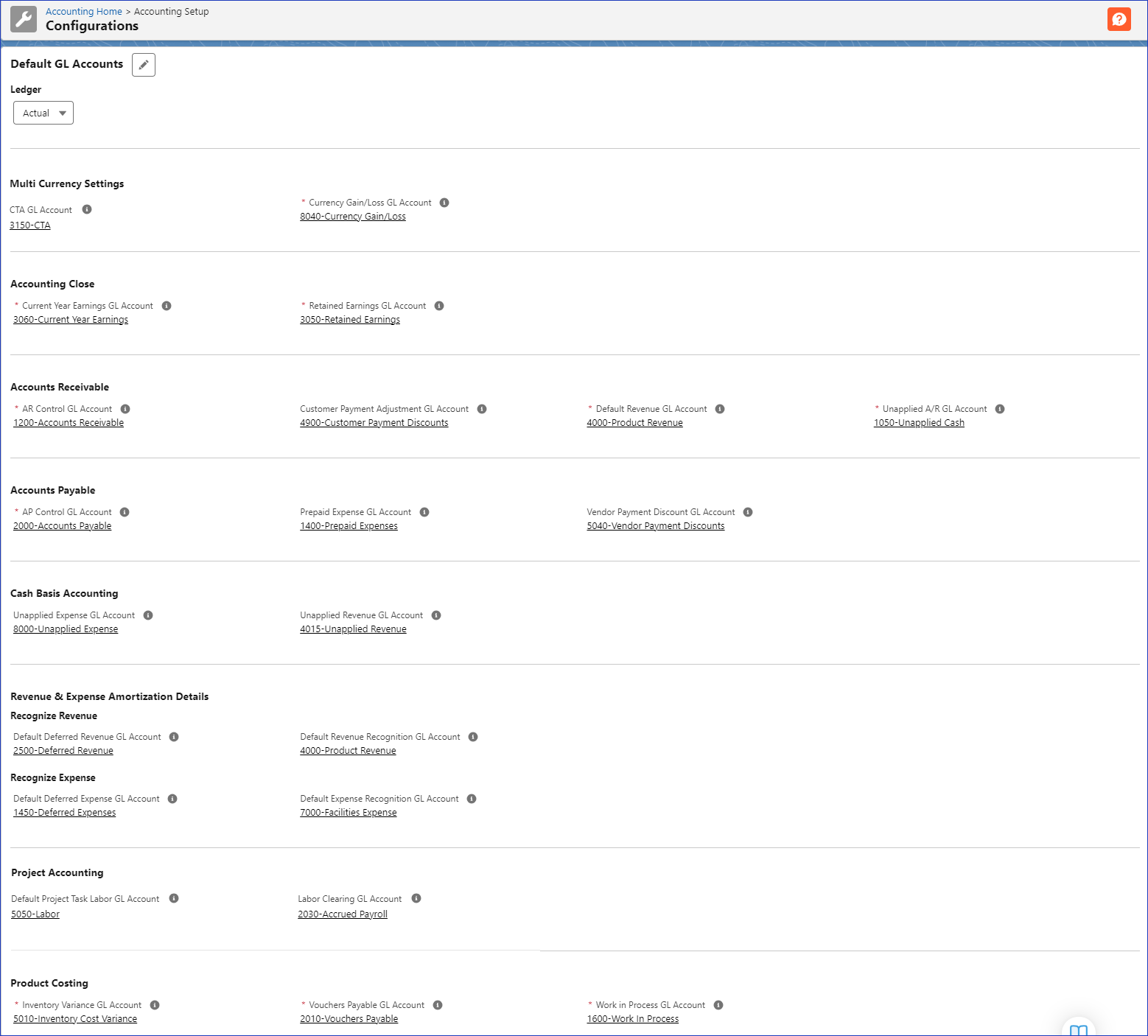Image resolution: width=1148 pixels, height=1036 pixels.
Task: Click the pencil edit icon beside Default GL Accounts
Action: pos(144,65)
